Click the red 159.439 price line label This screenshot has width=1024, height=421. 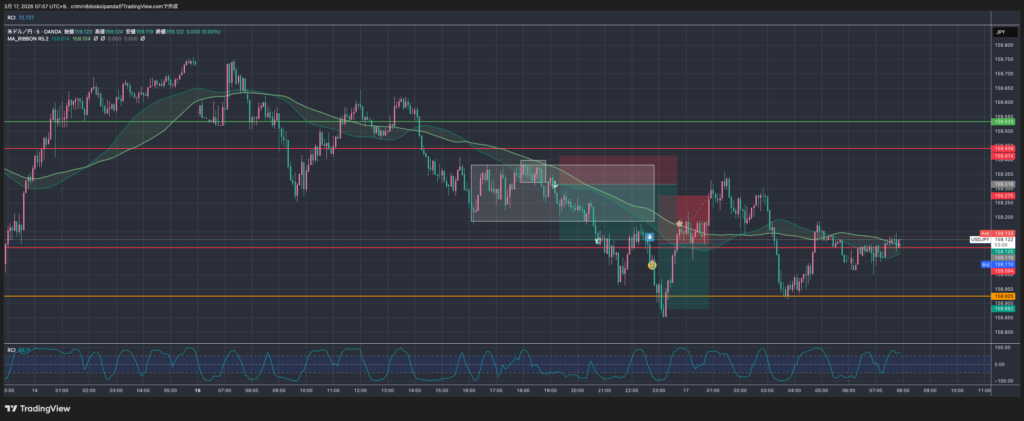pos(1003,148)
